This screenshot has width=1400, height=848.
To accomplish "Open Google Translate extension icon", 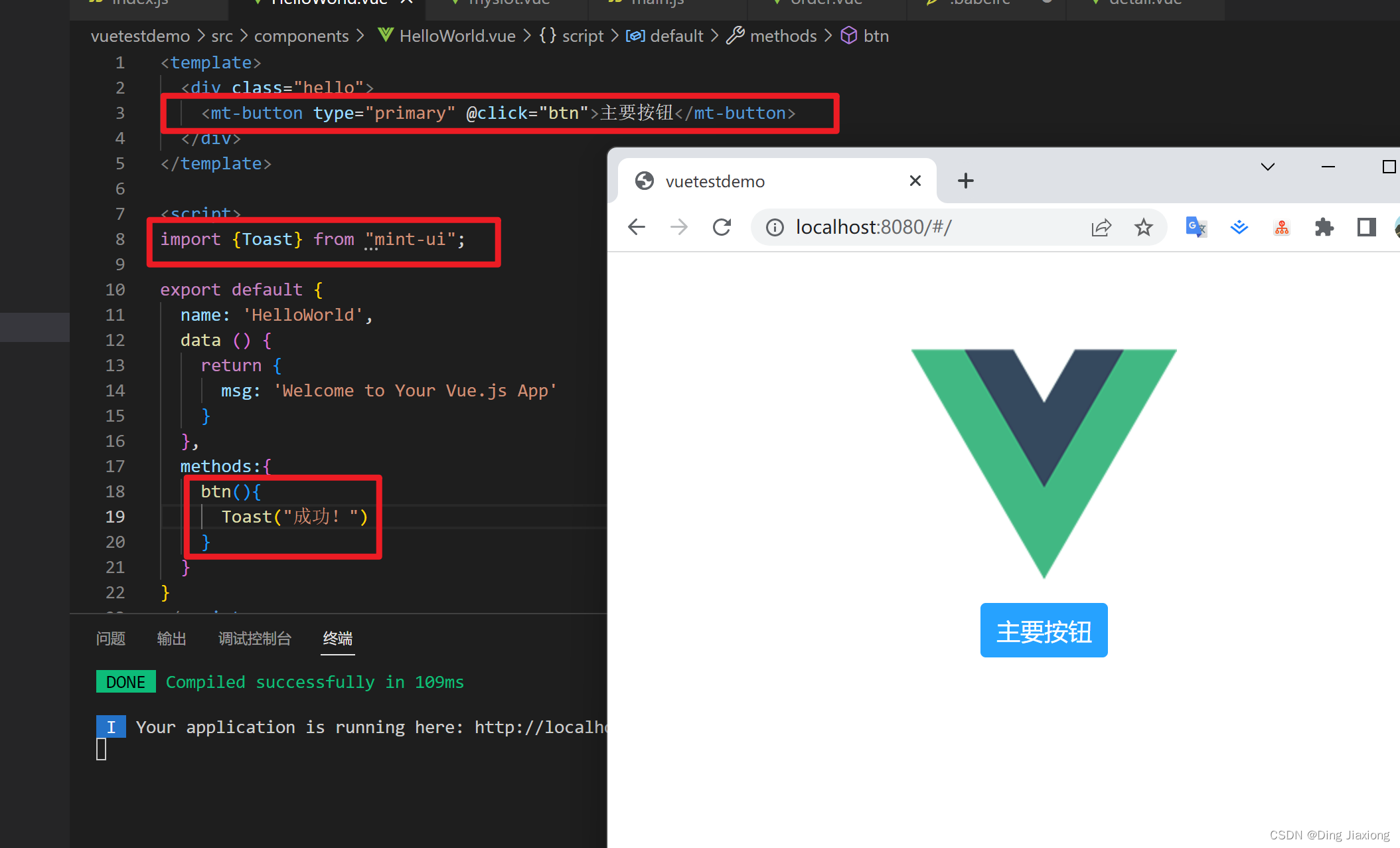I will click(1196, 228).
